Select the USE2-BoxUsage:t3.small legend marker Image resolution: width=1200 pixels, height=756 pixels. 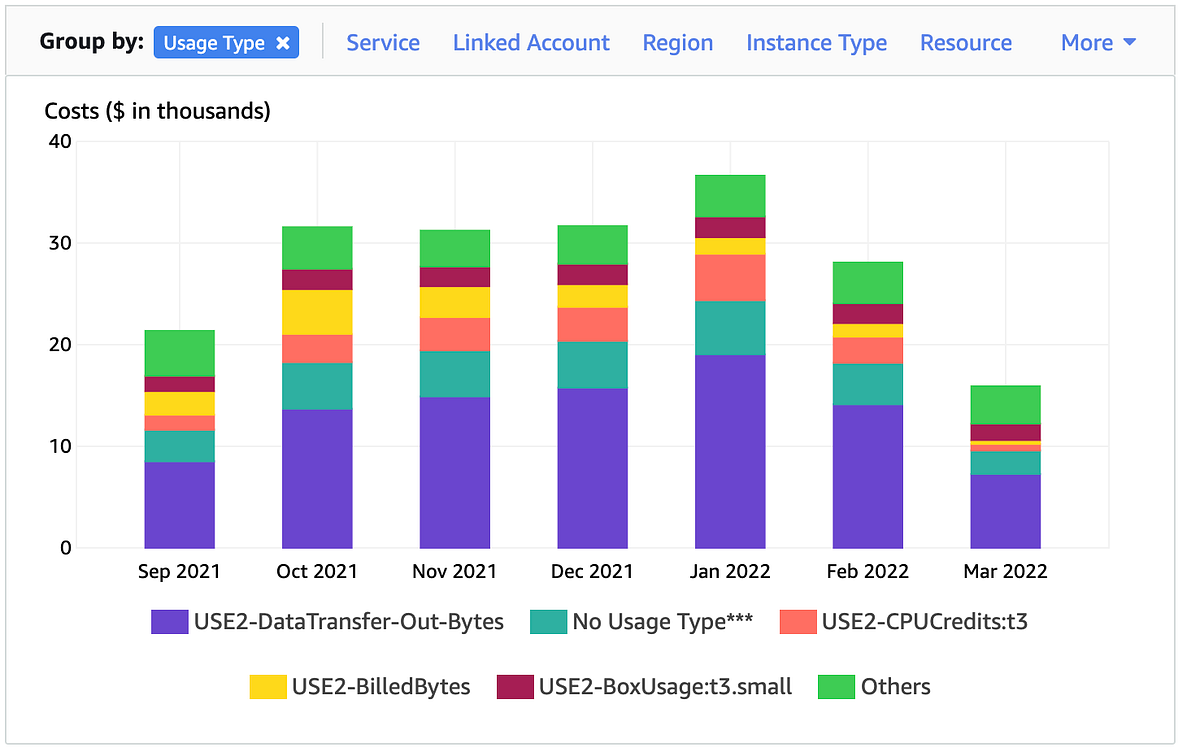514,686
